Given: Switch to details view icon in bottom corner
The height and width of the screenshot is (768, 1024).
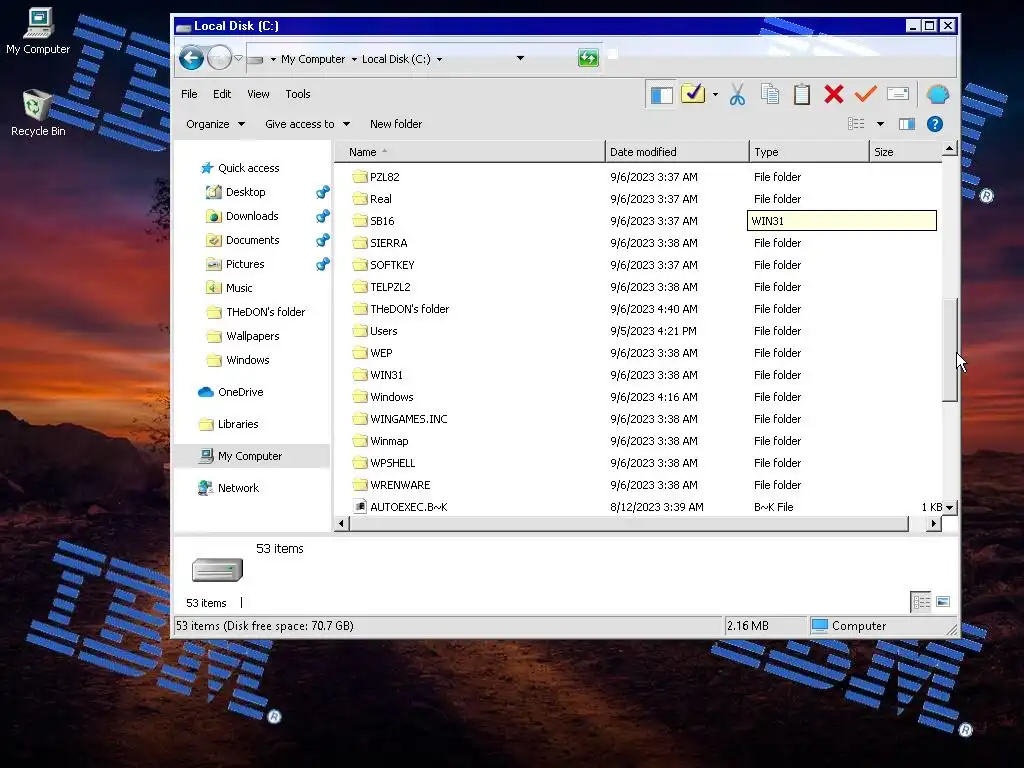Looking at the screenshot, I should 921,602.
